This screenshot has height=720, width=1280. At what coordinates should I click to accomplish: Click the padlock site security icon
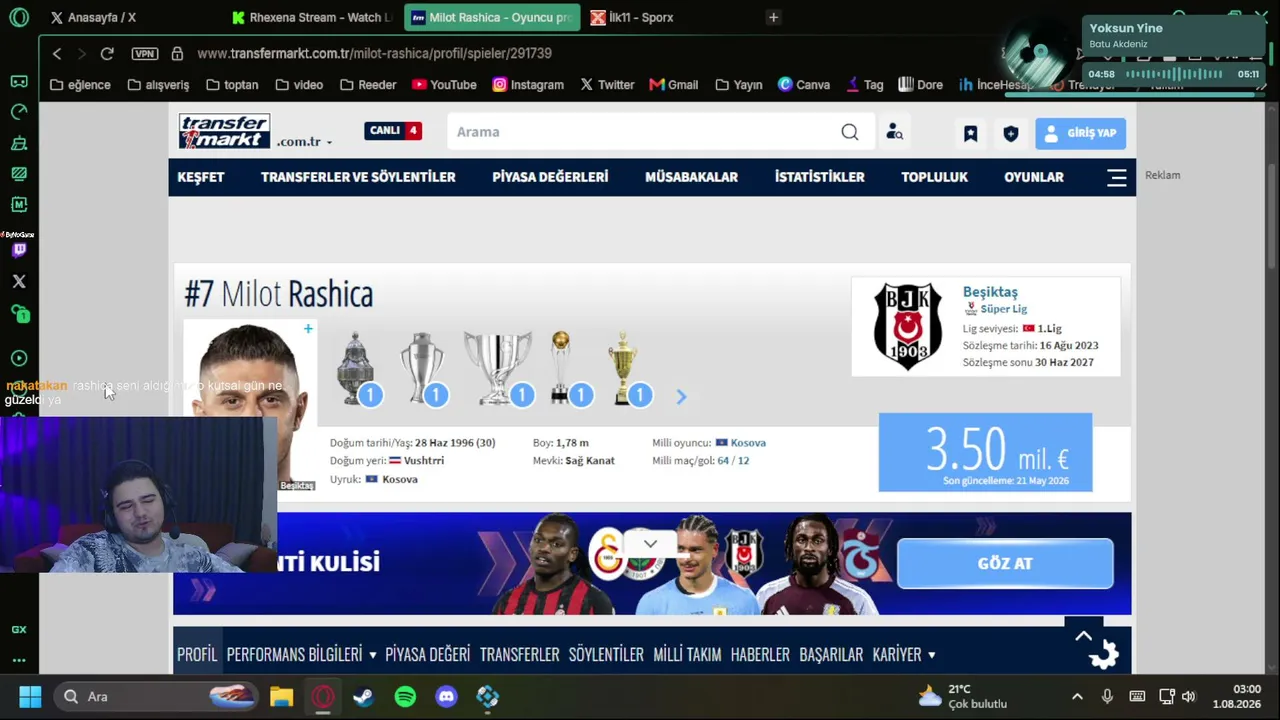pyautogui.click(x=177, y=53)
